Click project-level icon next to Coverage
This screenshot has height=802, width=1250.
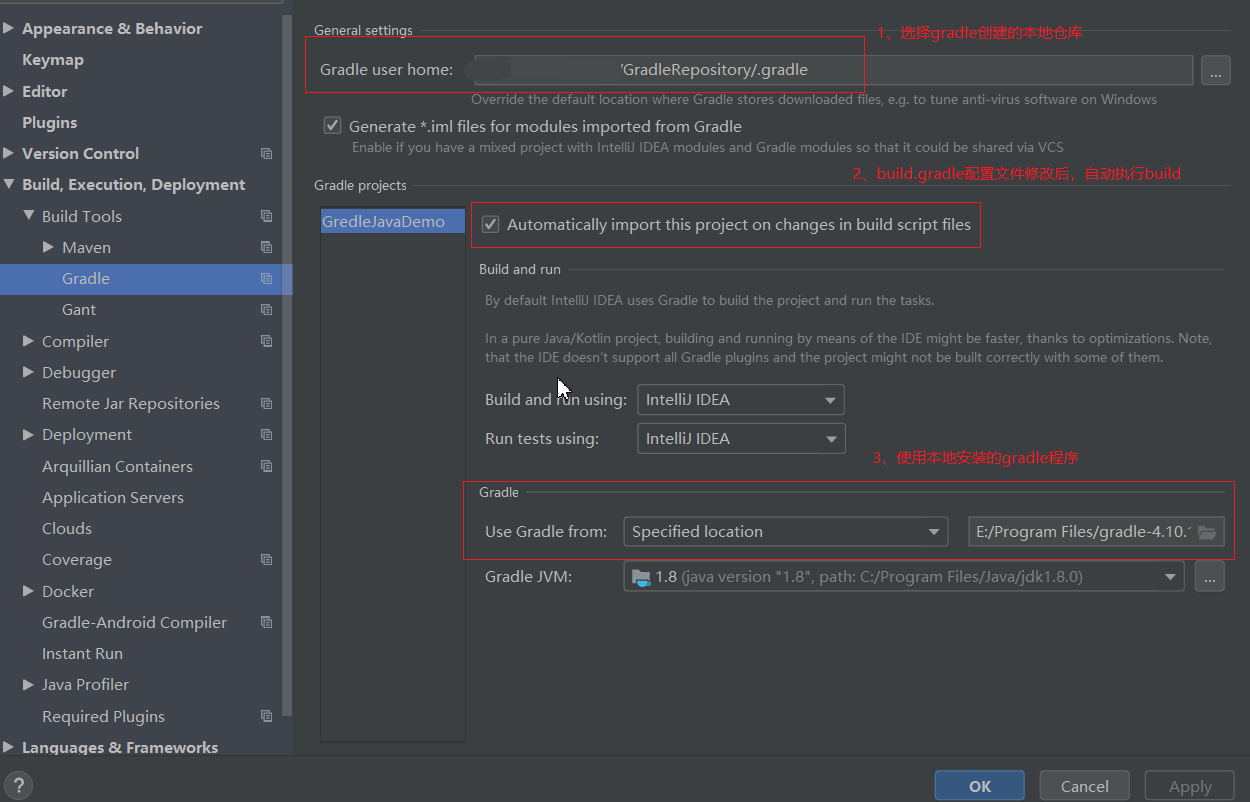tap(266, 560)
